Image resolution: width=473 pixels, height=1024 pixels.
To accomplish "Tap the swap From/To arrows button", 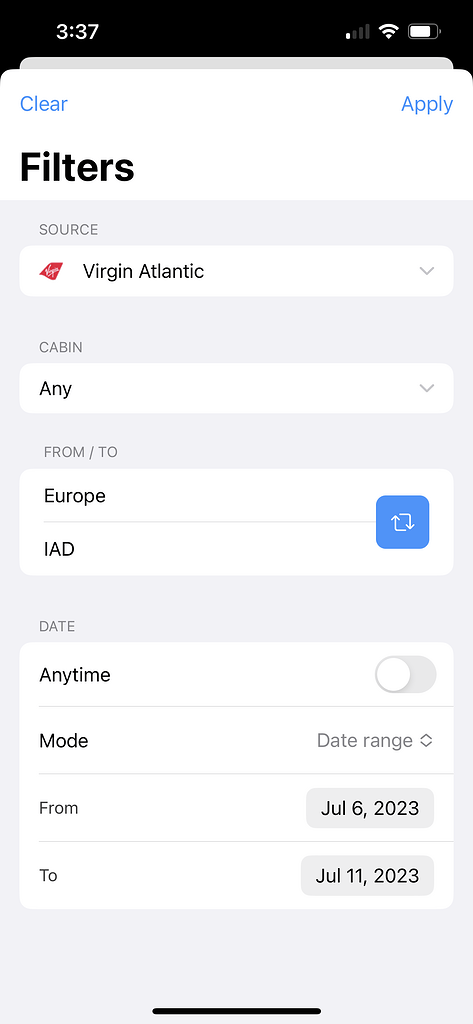I will [x=402, y=522].
